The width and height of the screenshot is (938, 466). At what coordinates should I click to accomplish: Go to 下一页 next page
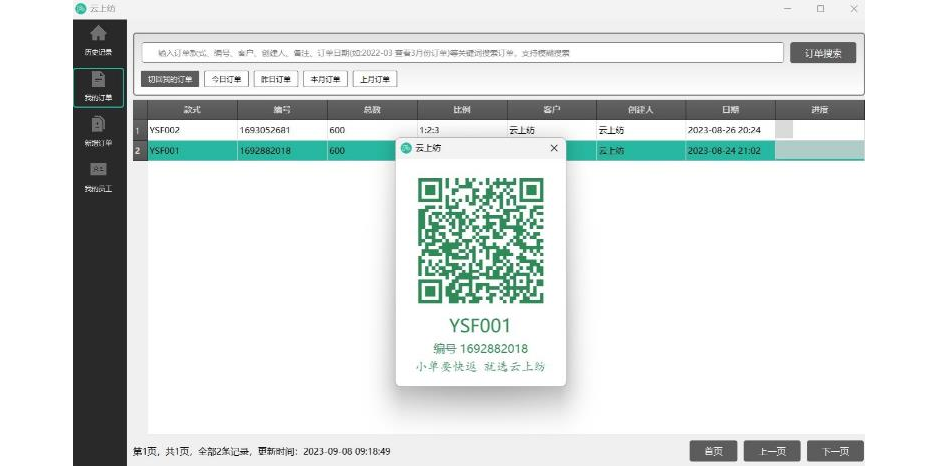coord(835,451)
